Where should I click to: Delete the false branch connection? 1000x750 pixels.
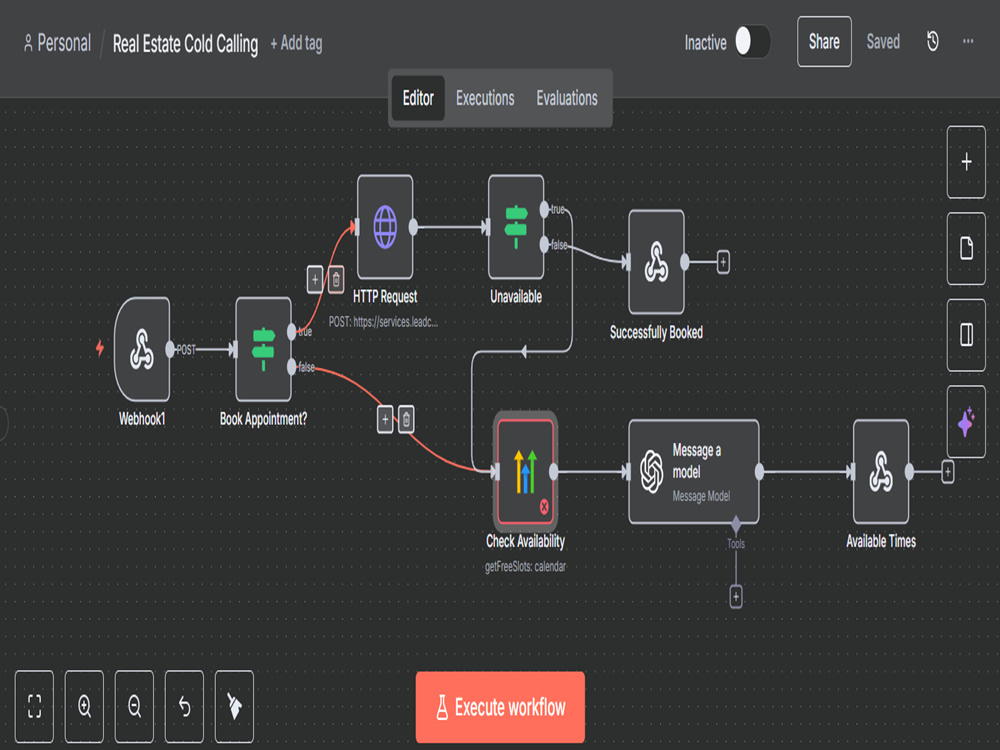406,420
